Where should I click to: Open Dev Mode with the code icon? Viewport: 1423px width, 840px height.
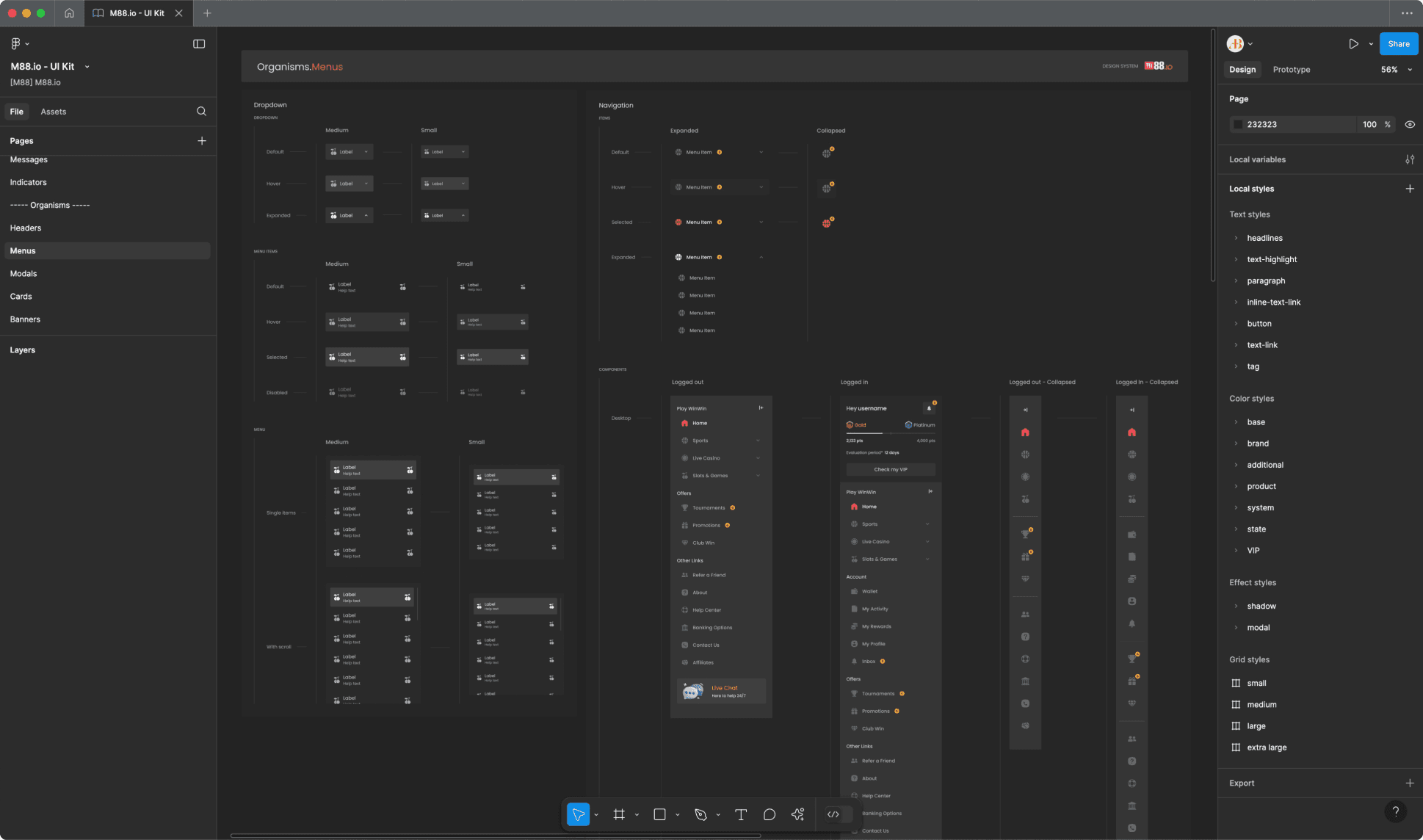834,814
